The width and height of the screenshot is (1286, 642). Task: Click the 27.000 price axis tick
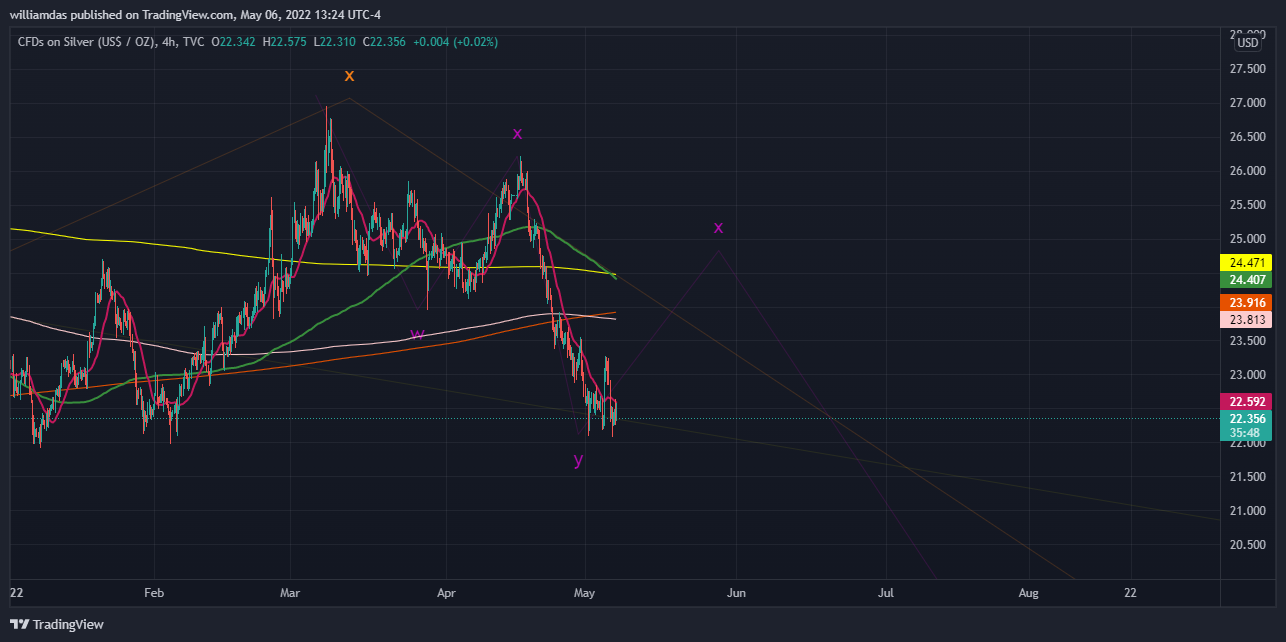[x=1248, y=103]
